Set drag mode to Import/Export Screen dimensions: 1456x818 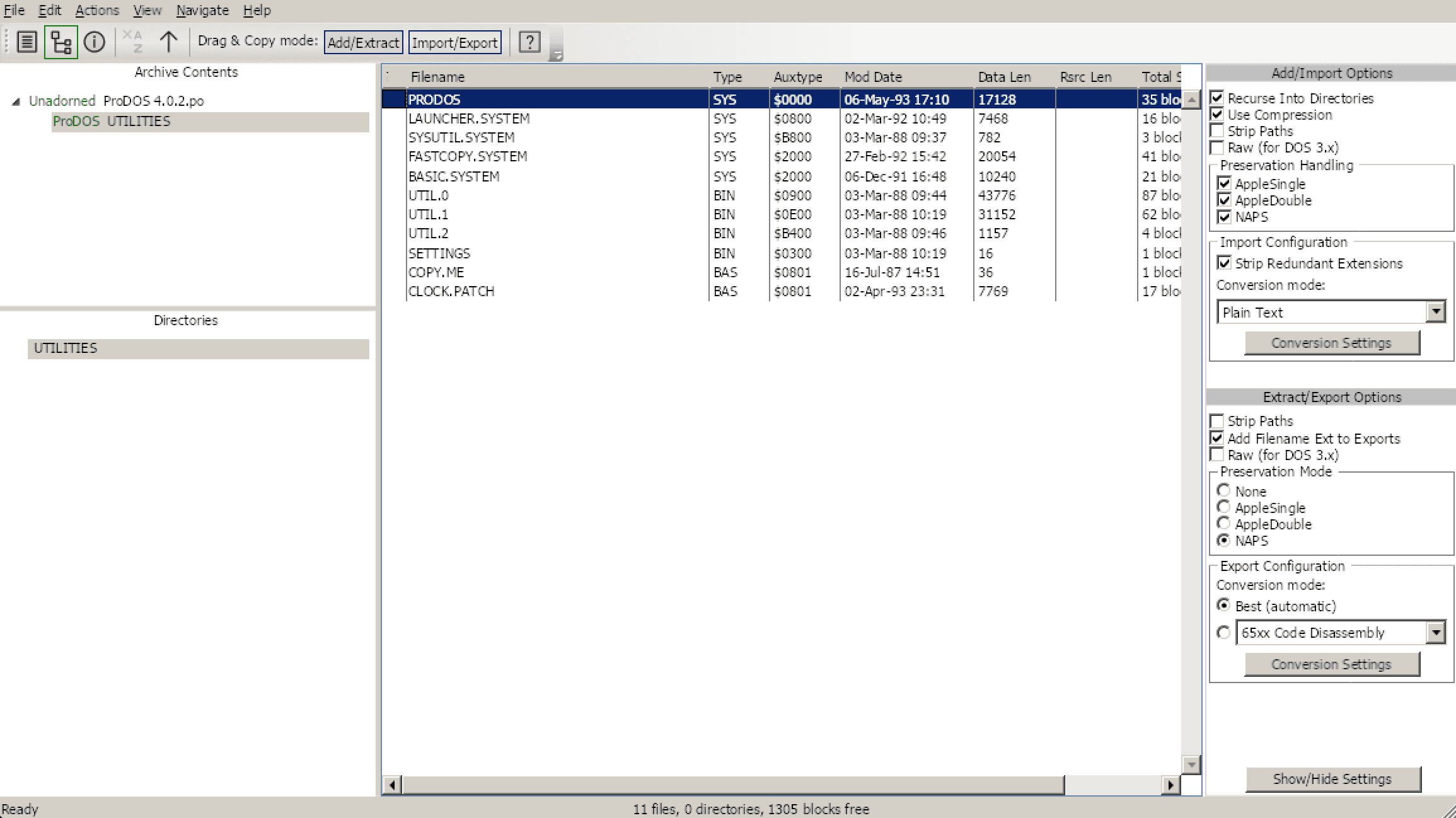pyautogui.click(x=455, y=42)
